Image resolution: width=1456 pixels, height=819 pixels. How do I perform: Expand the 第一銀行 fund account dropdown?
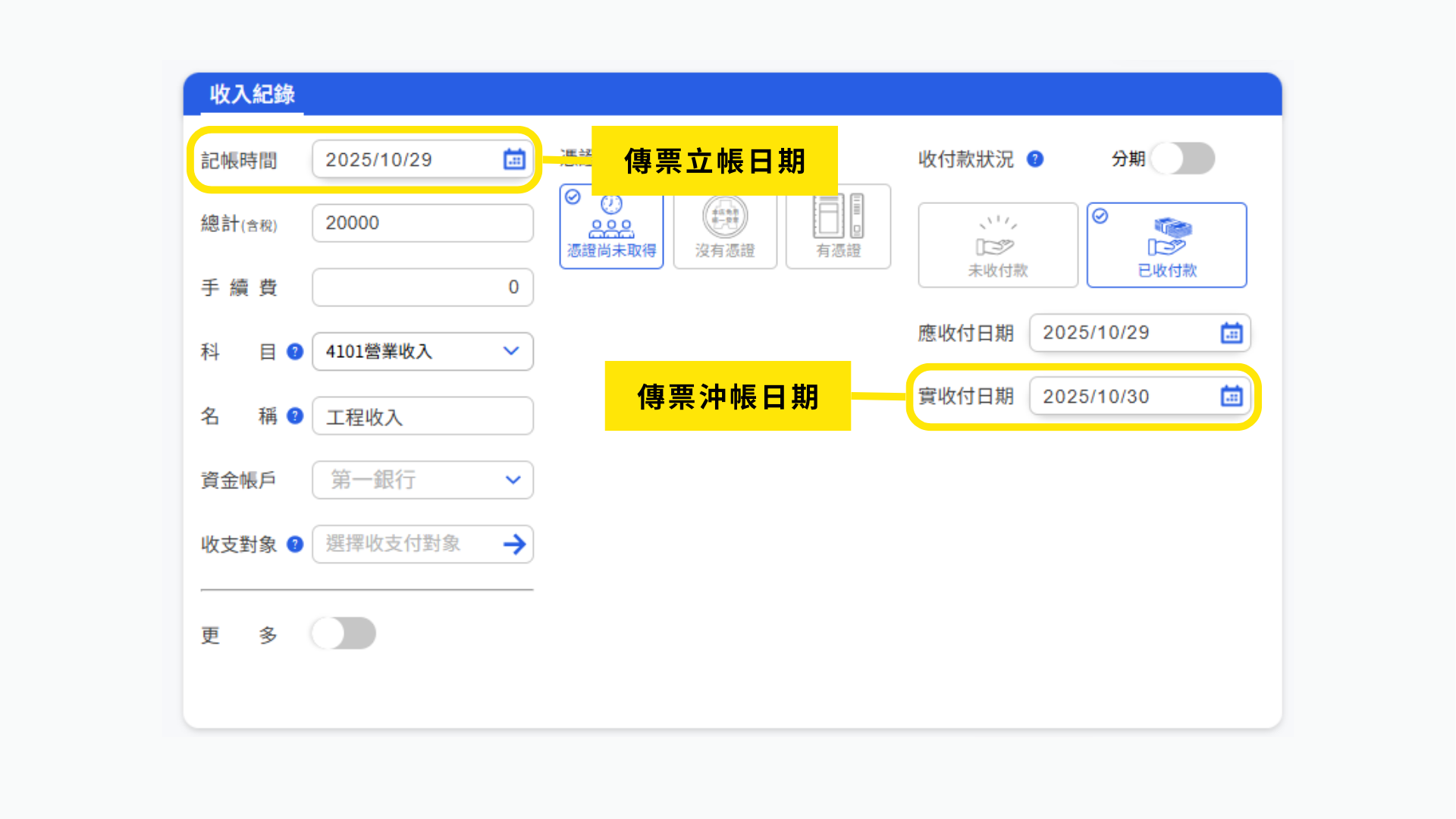(513, 480)
